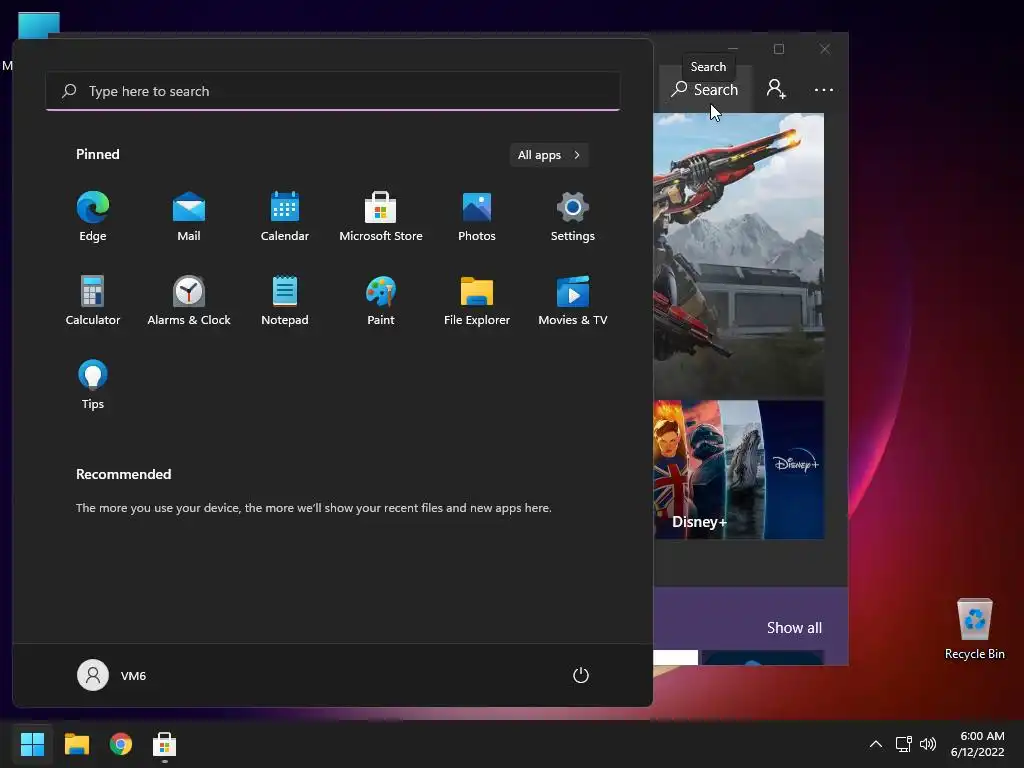Open the VM6 user account menu
This screenshot has width=1024, height=768.
click(112, 675)
